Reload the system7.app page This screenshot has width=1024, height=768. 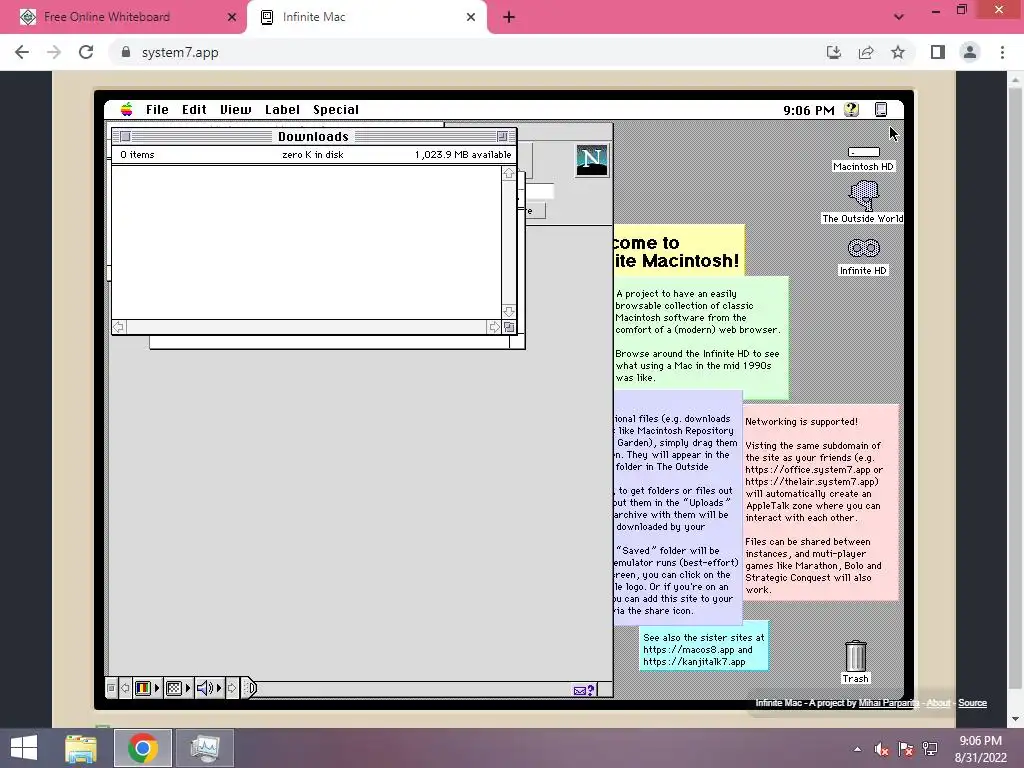coord(86,52)
